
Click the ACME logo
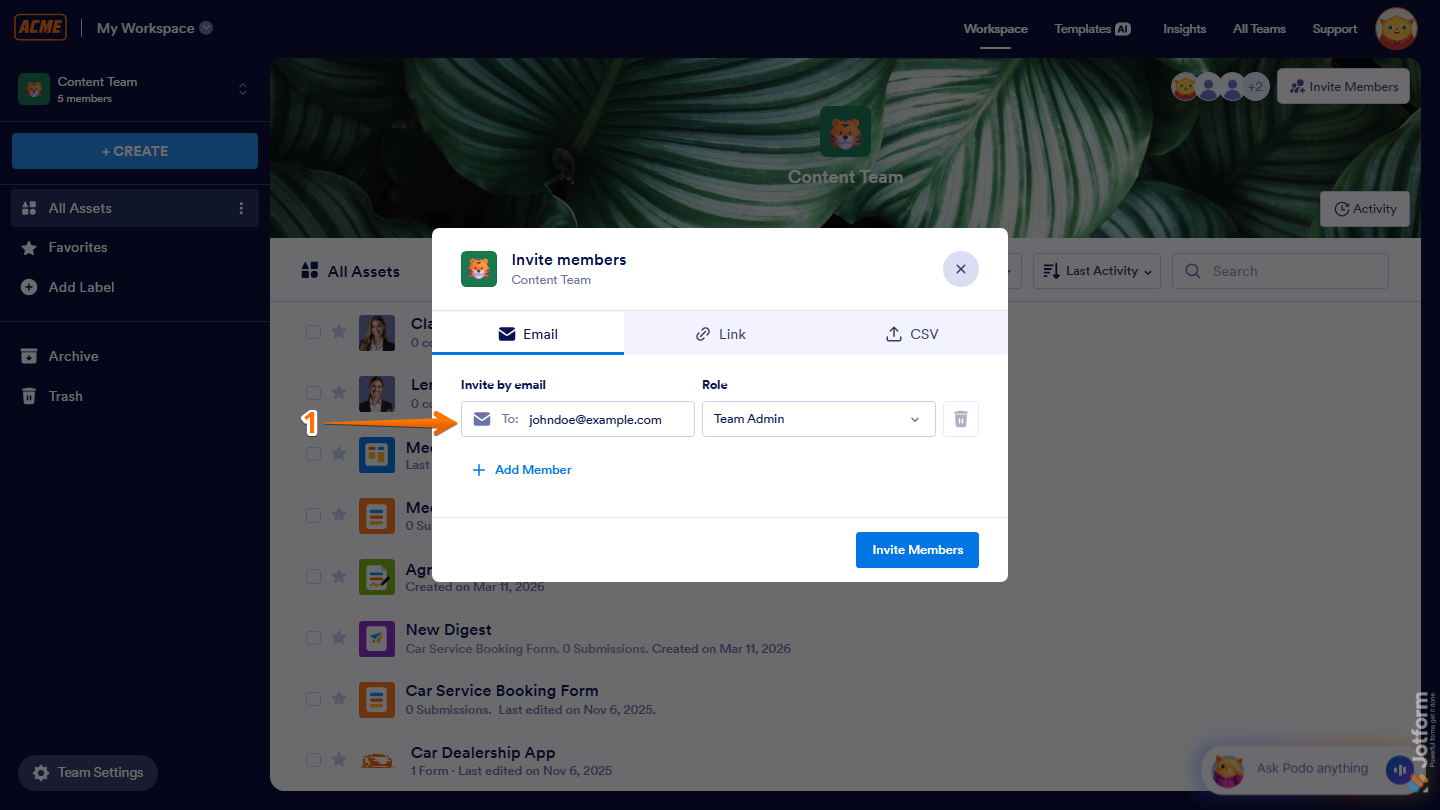[x=40, y=27]
